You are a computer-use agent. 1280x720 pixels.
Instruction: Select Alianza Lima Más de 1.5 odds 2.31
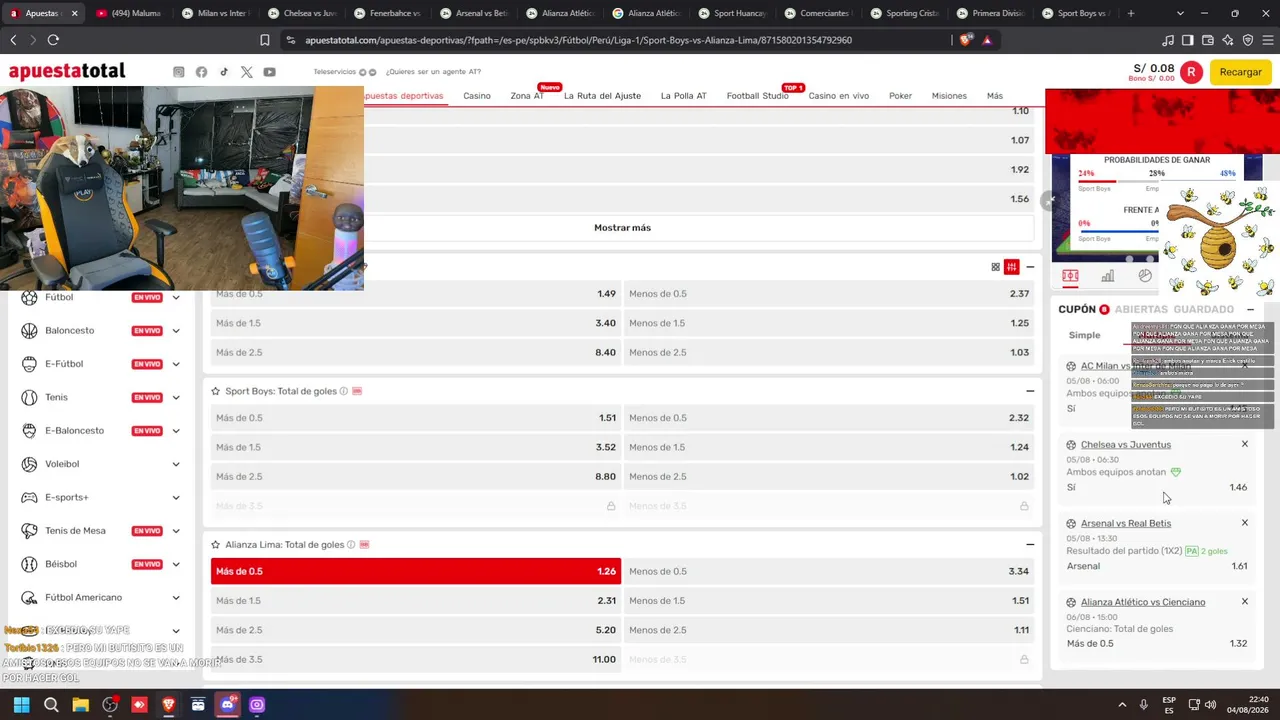pos(416,601)
